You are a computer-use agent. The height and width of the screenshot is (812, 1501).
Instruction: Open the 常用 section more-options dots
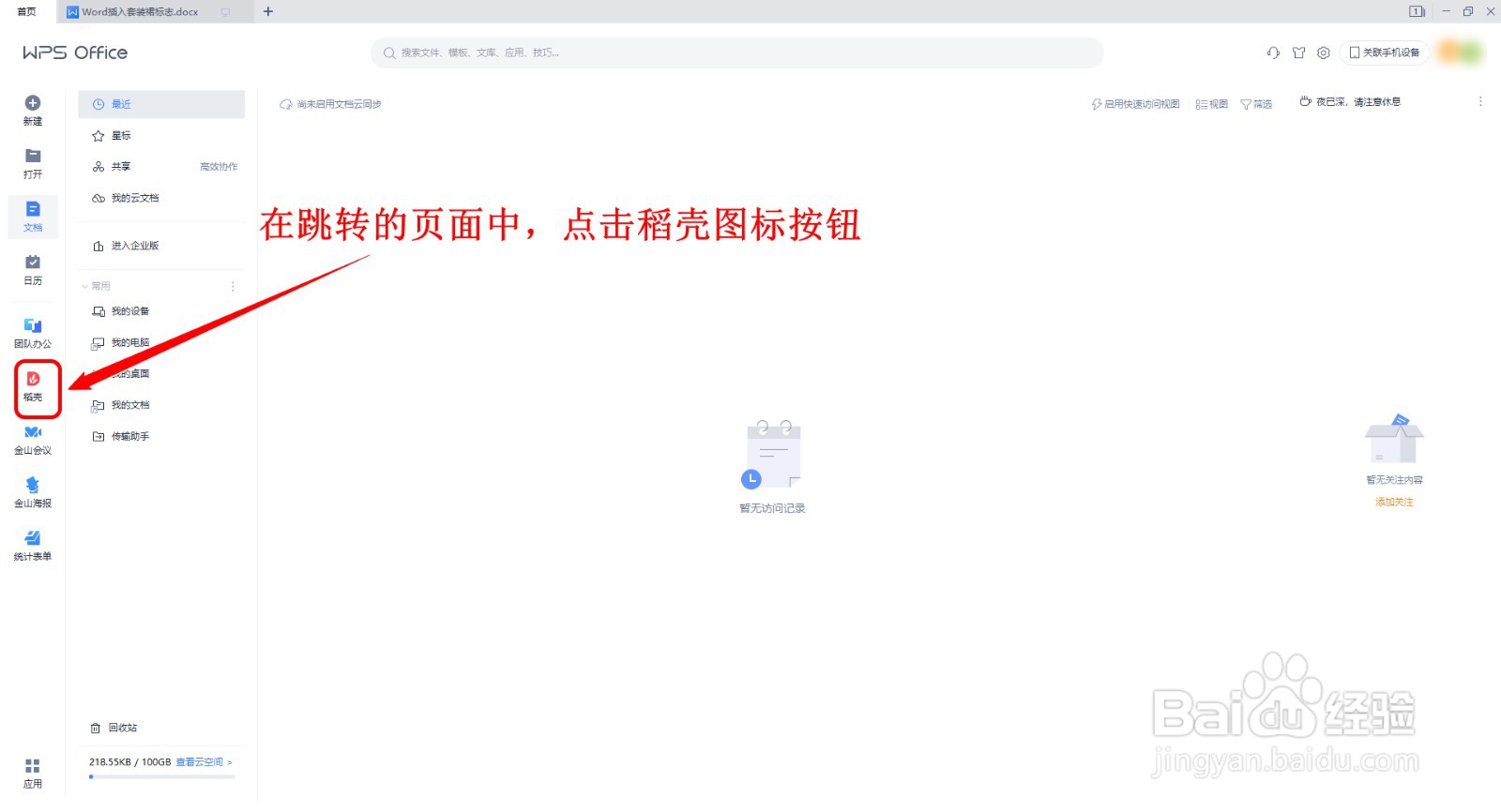(x=233, y=286)
